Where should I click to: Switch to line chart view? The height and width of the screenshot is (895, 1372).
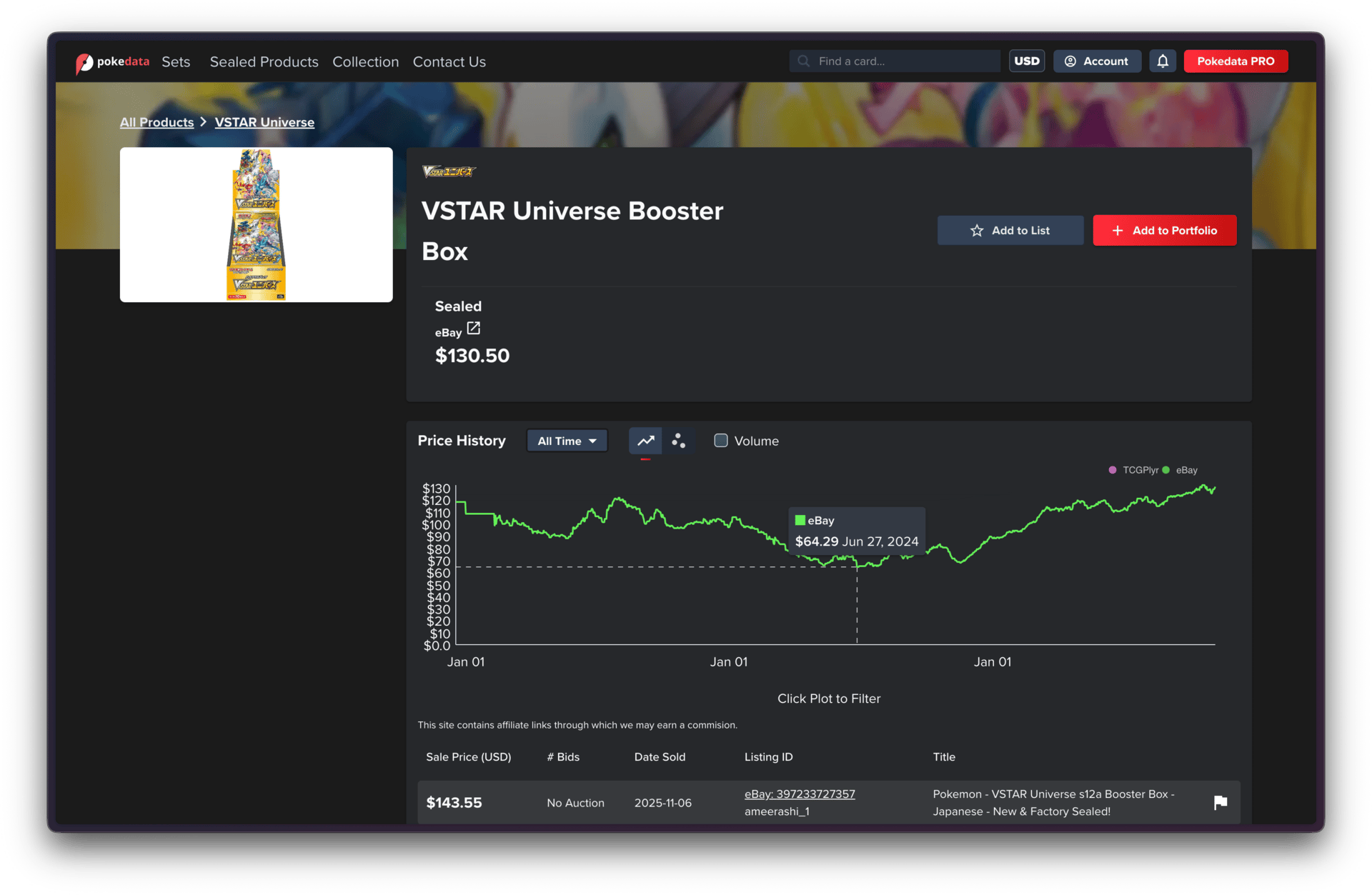(x=645, y=441)
